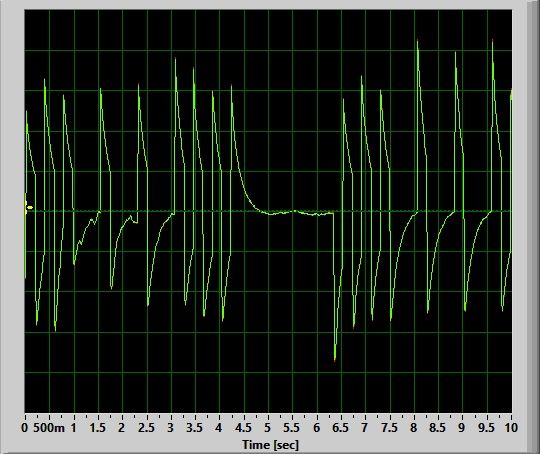
Task: Click the deepest waveform trough near 6.4 seconds
Action: click(x=335, y=359)
